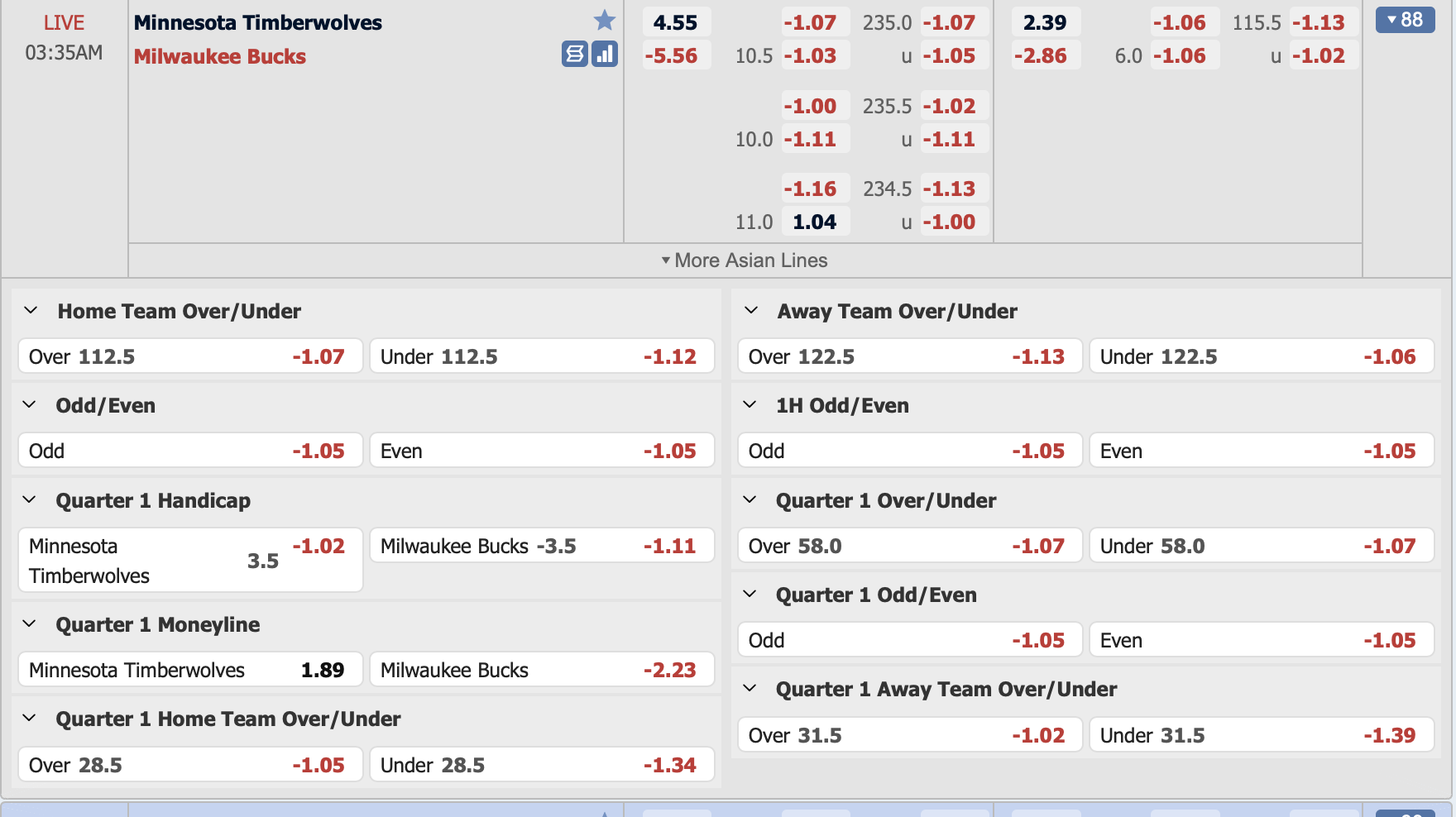Pick Milwaukee Bucks -3.5 Quarter 1 handicap
Screen dimensions: 1456x817
(541, 546)
